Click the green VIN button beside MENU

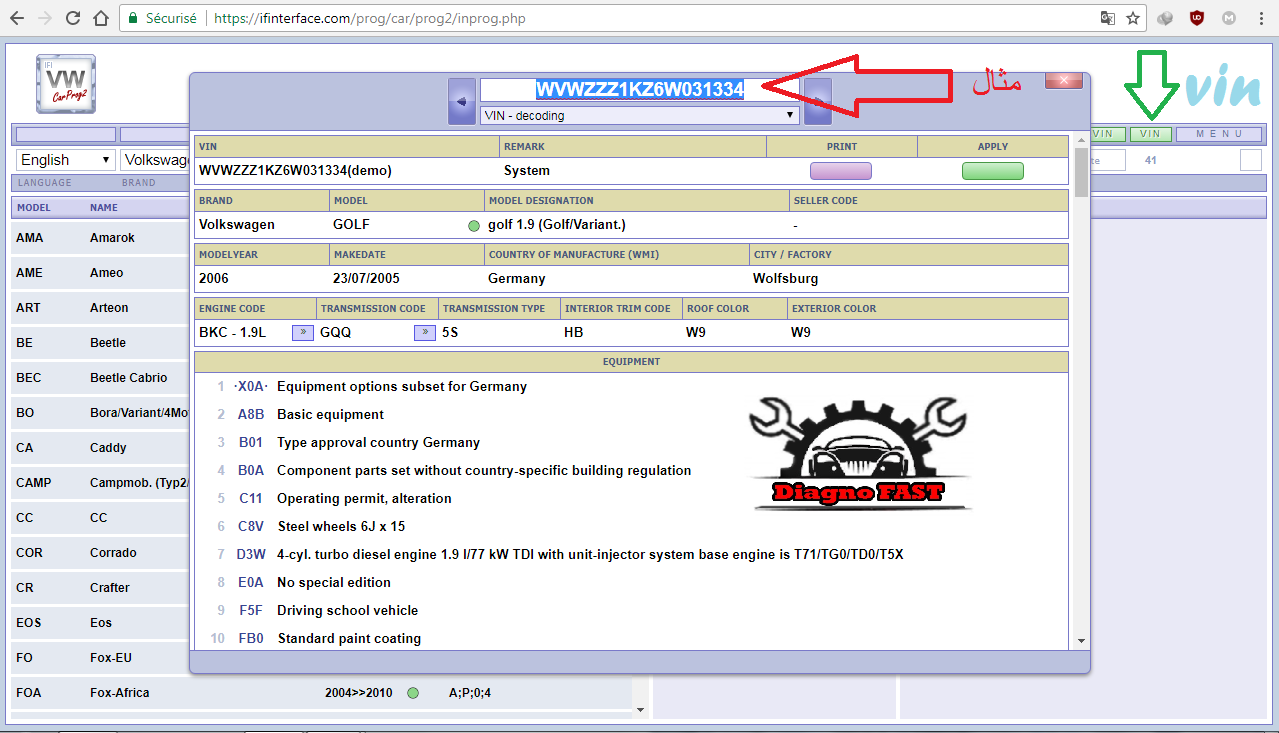1150,134
